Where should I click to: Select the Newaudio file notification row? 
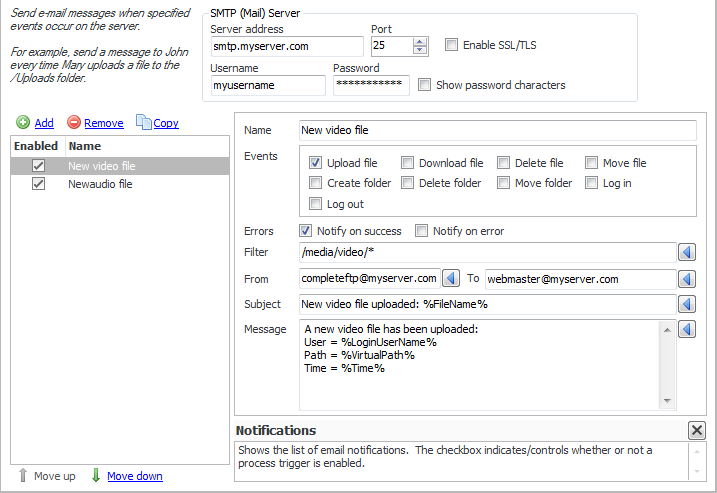[100, 184]
